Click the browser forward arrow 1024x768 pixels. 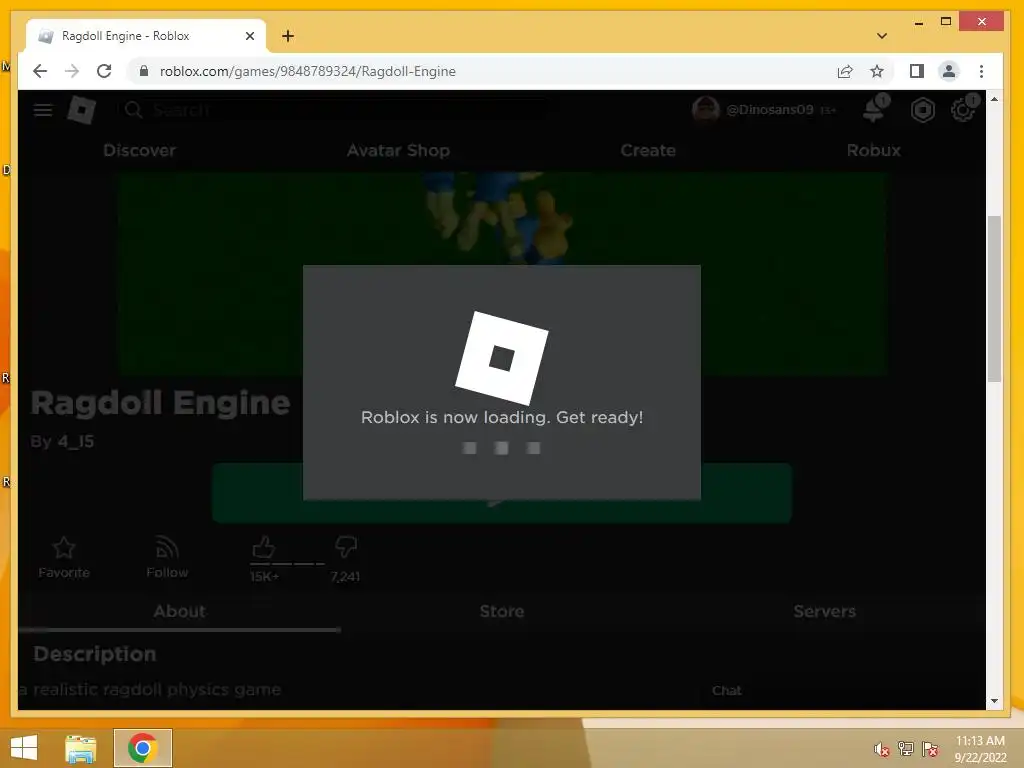(72, 71)
